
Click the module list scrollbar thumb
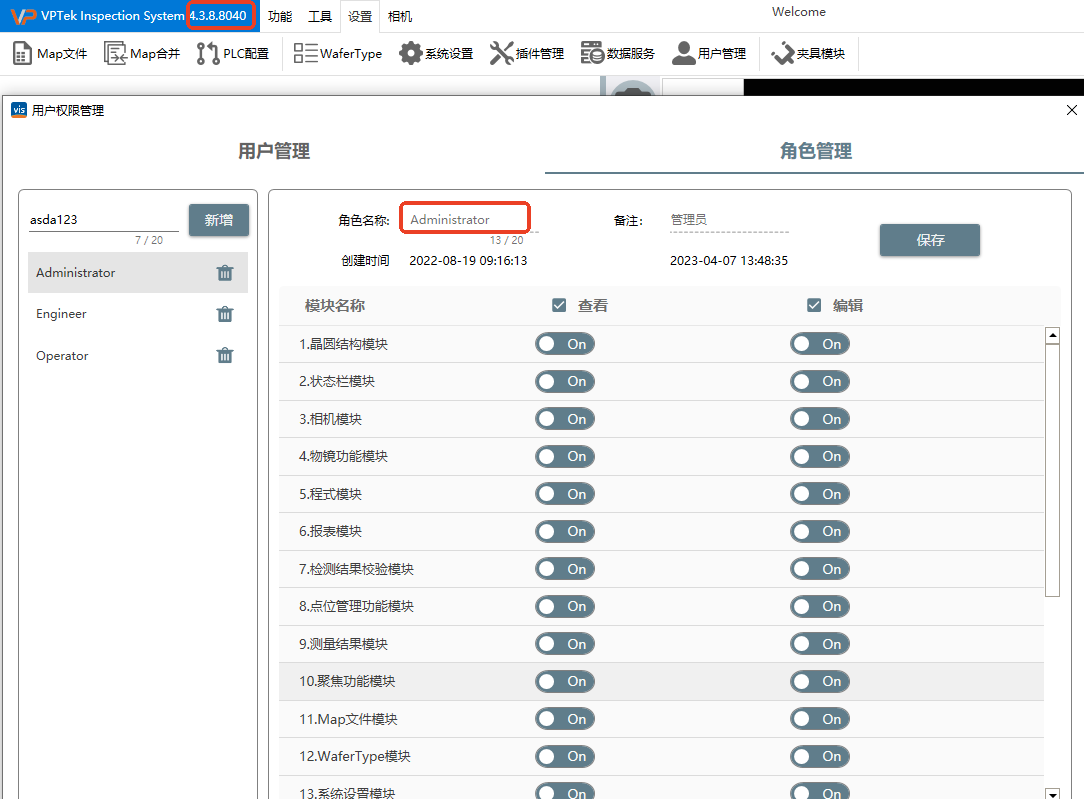tap(1052, 470)
